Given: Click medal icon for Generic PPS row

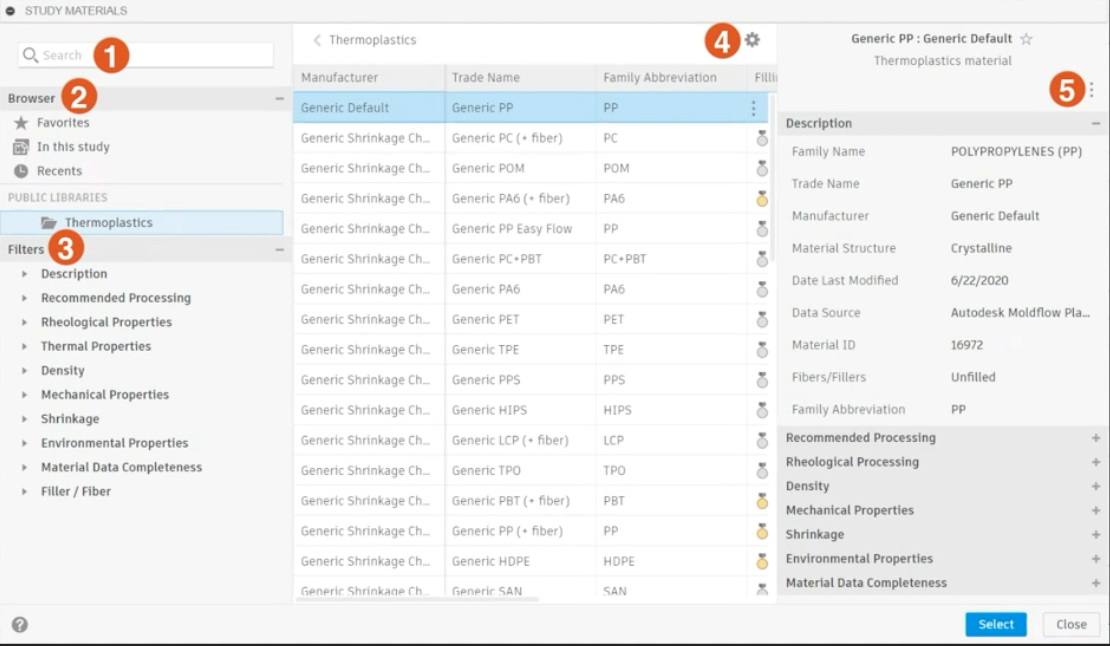Looking at the screenshot, I should click(762, 380).
